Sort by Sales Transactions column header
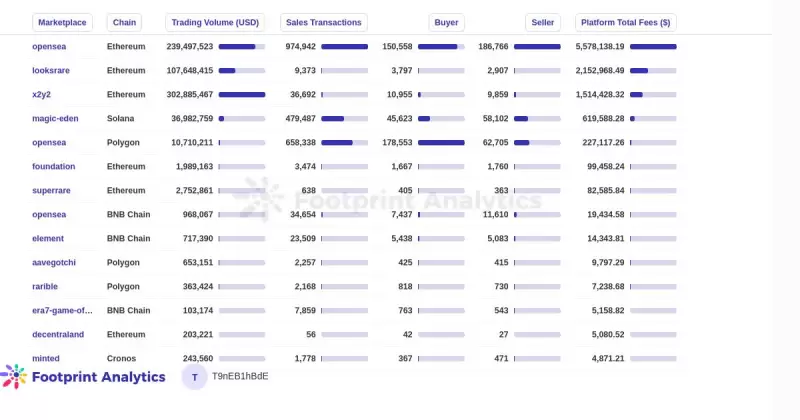800x420 pixels. tap(323, 22)
